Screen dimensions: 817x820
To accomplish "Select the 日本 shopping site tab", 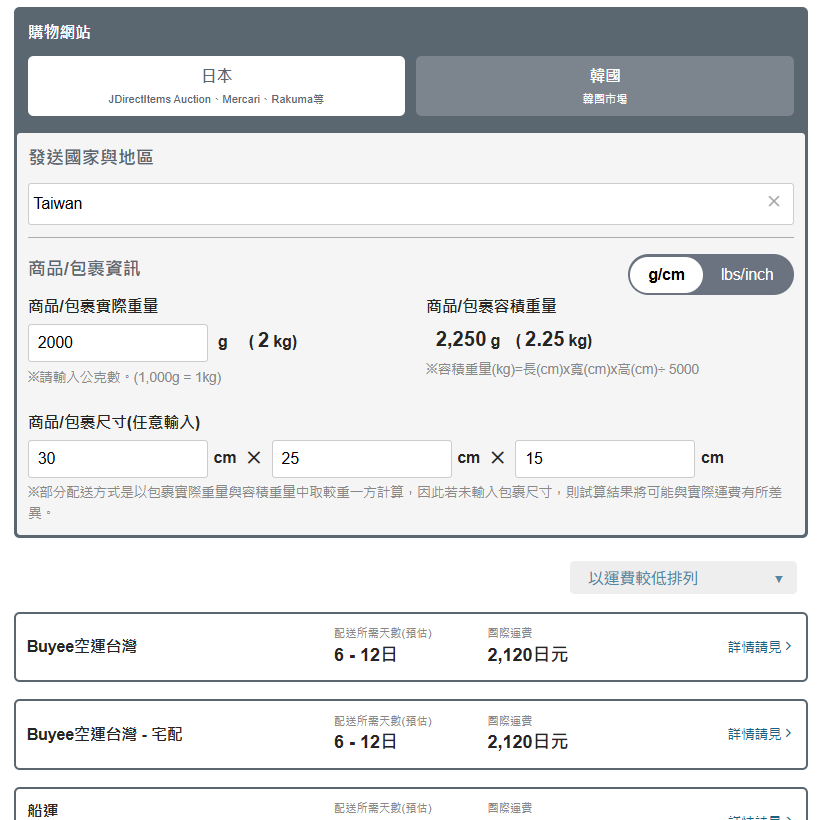I will [x=216, y=86].
